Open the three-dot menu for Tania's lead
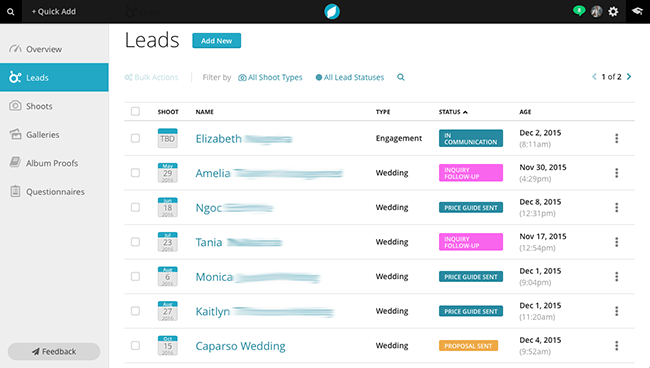This screenshot has height=368, width=650. [x=616, y=242]
